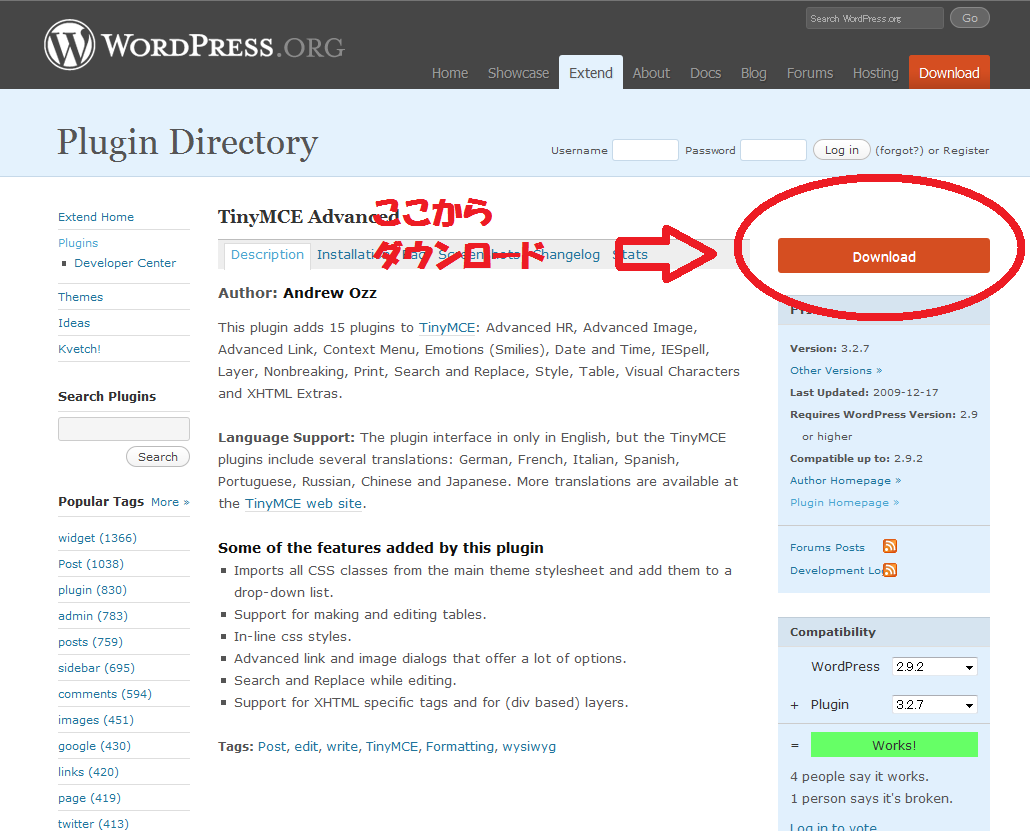Screen dimensions: 1030x831
Task: Open the Docs nav item
Action: [x=705, y=73]
